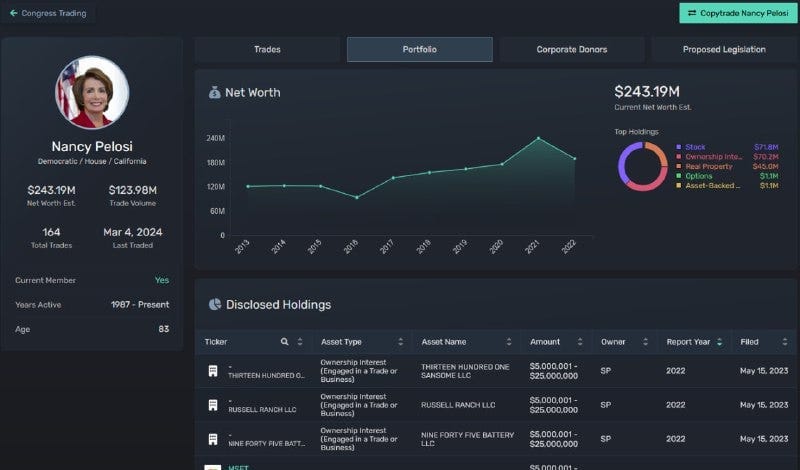Viewport: 800px width, 470px height.
Task: Open the Proposed Legislation tab
Action: pos(724,50)
